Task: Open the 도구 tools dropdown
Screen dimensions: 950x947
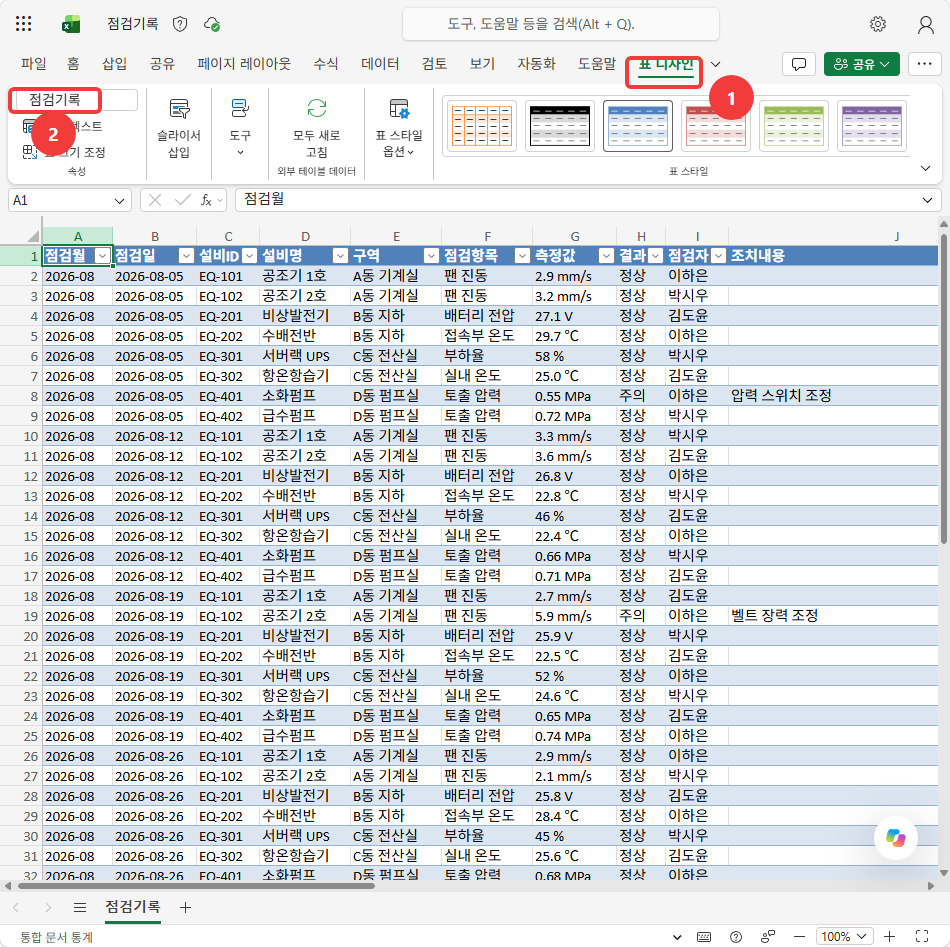Action: click(x=240, y=127)
